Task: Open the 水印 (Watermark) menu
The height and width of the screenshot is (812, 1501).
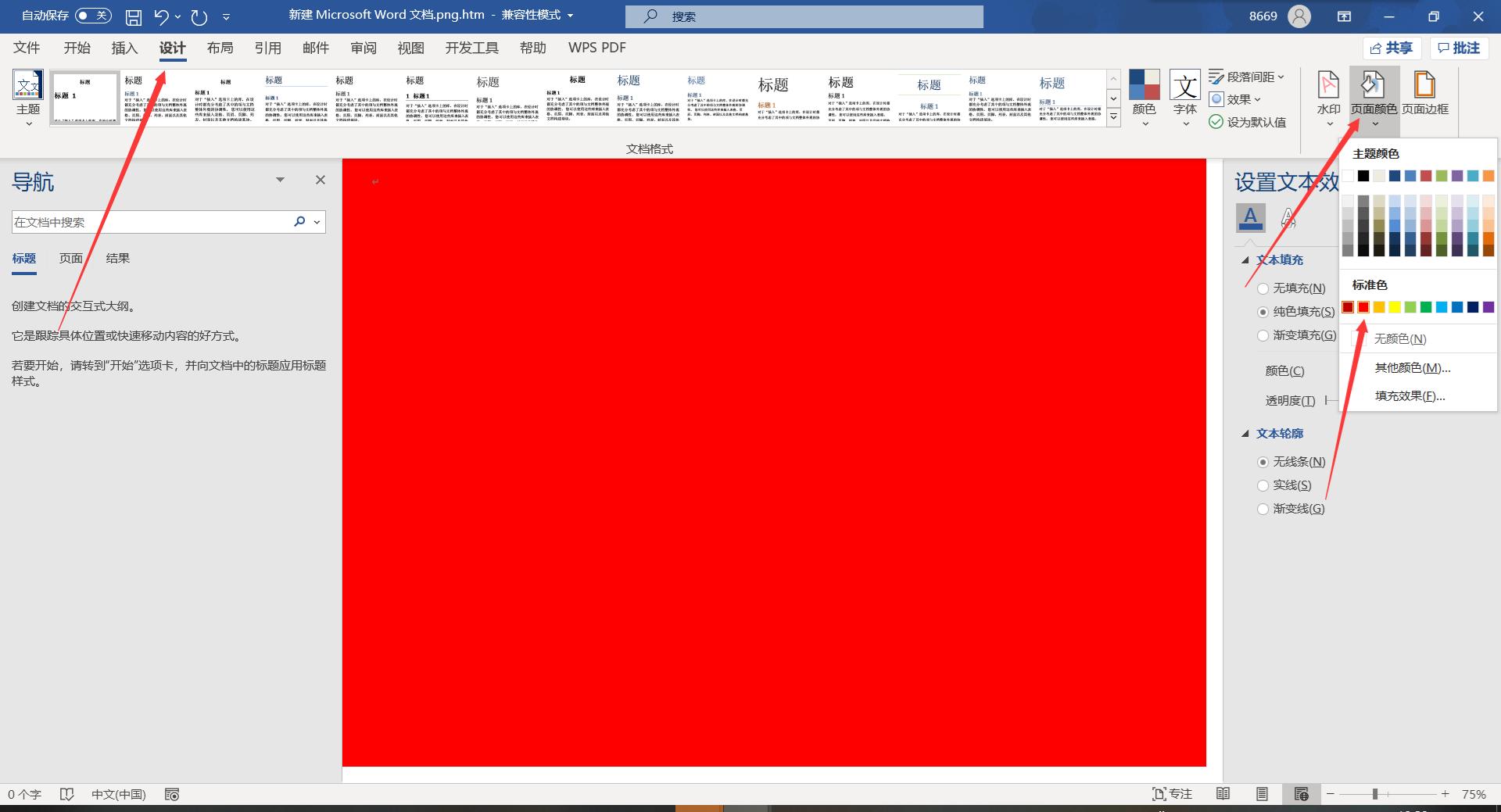Action: [1329, 99]
